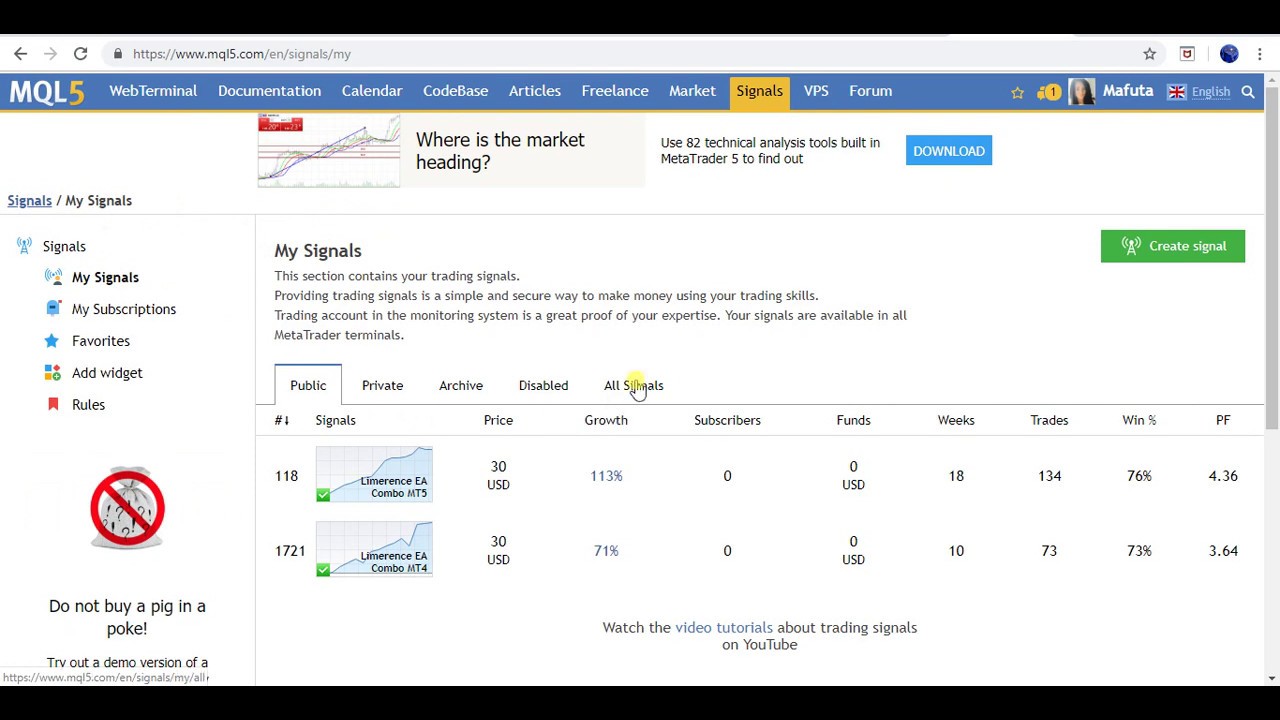Switch to the Private tab
This screenshot has height=720, width=1280.
point(382,385)
